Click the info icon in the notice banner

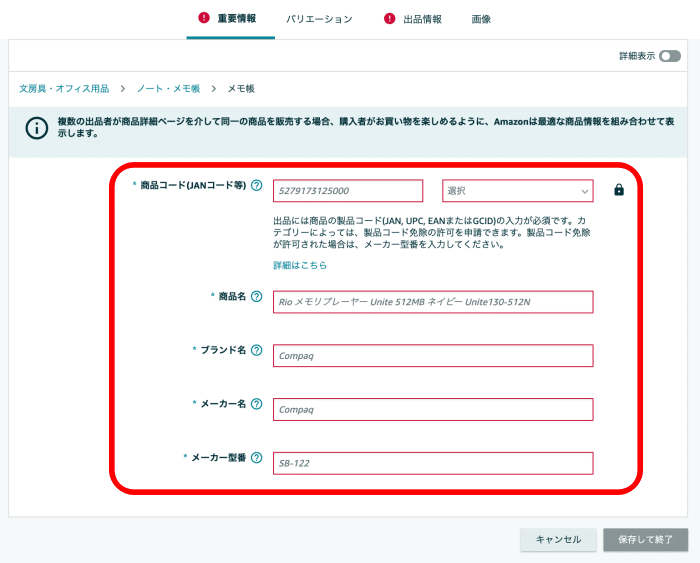point(37,127)
